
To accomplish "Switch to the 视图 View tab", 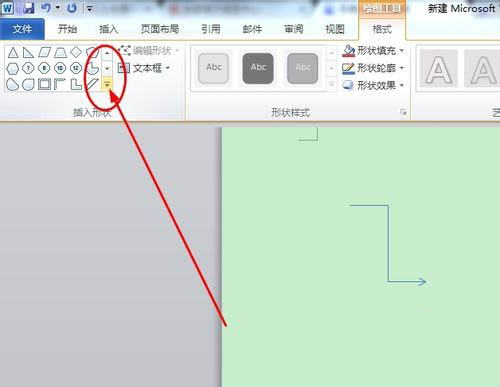I will [x=335, y=29].
